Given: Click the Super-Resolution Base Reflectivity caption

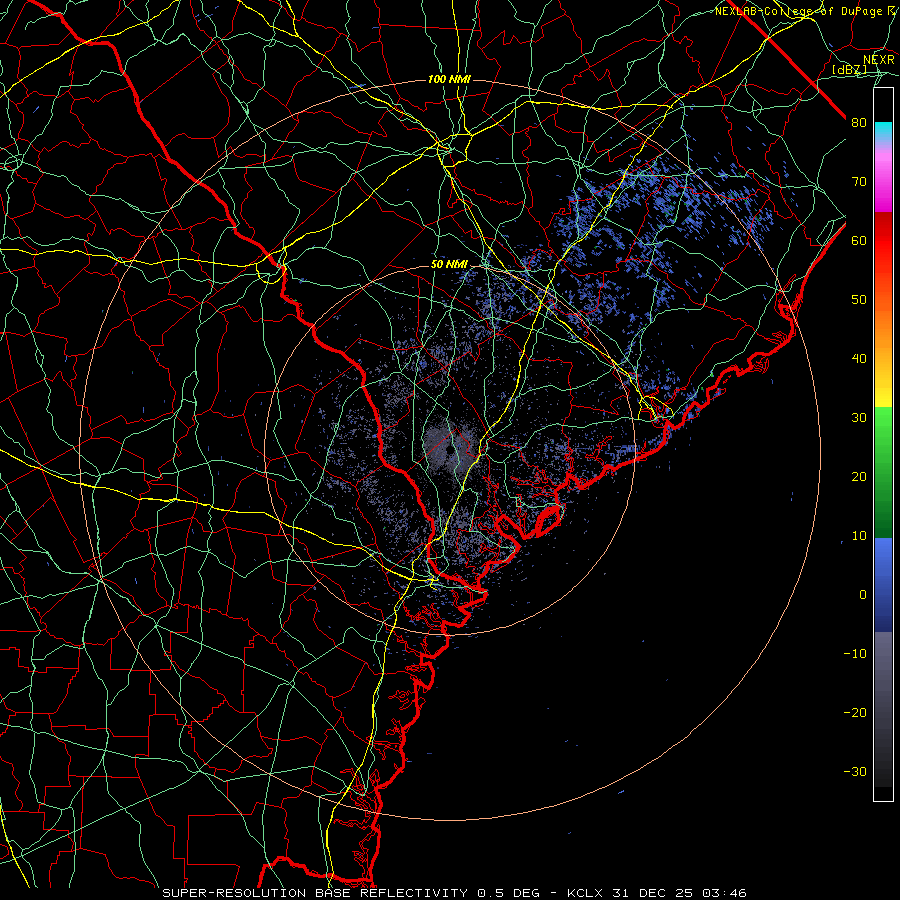Looking at the screenshot, I should click(351, 893).
